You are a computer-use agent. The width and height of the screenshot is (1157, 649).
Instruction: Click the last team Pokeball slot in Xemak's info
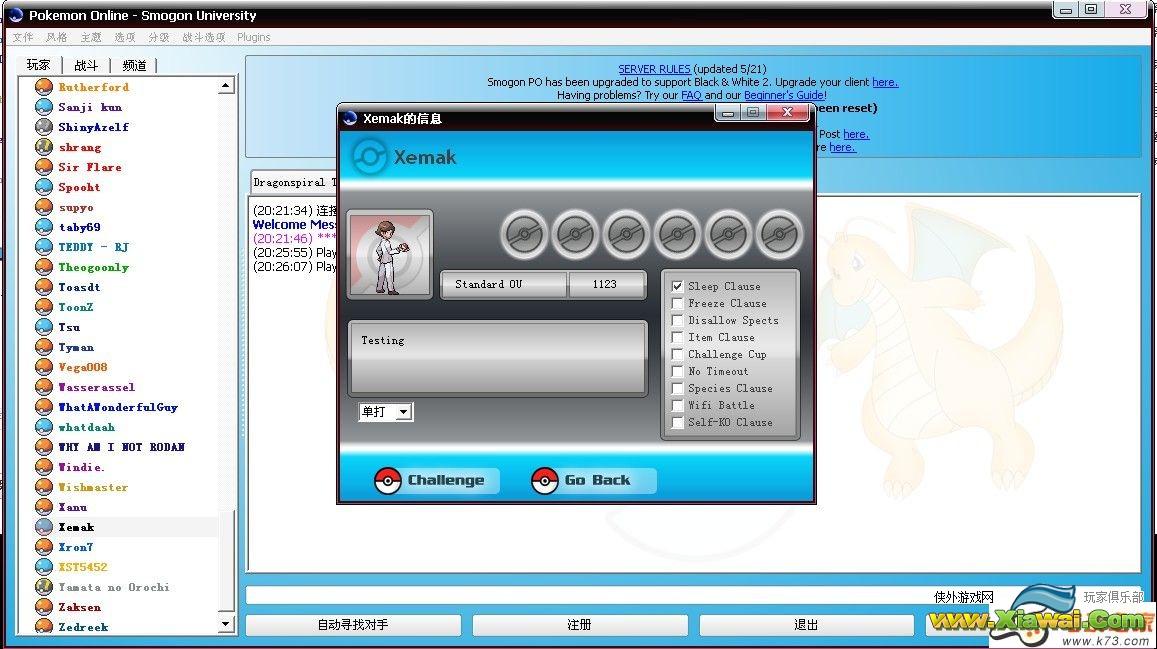(x=778, y=235)
